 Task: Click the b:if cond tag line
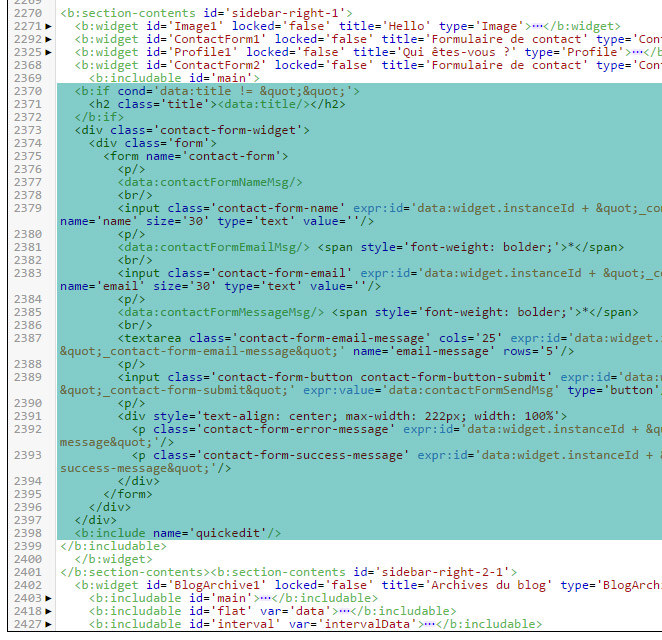pos(217,91)
